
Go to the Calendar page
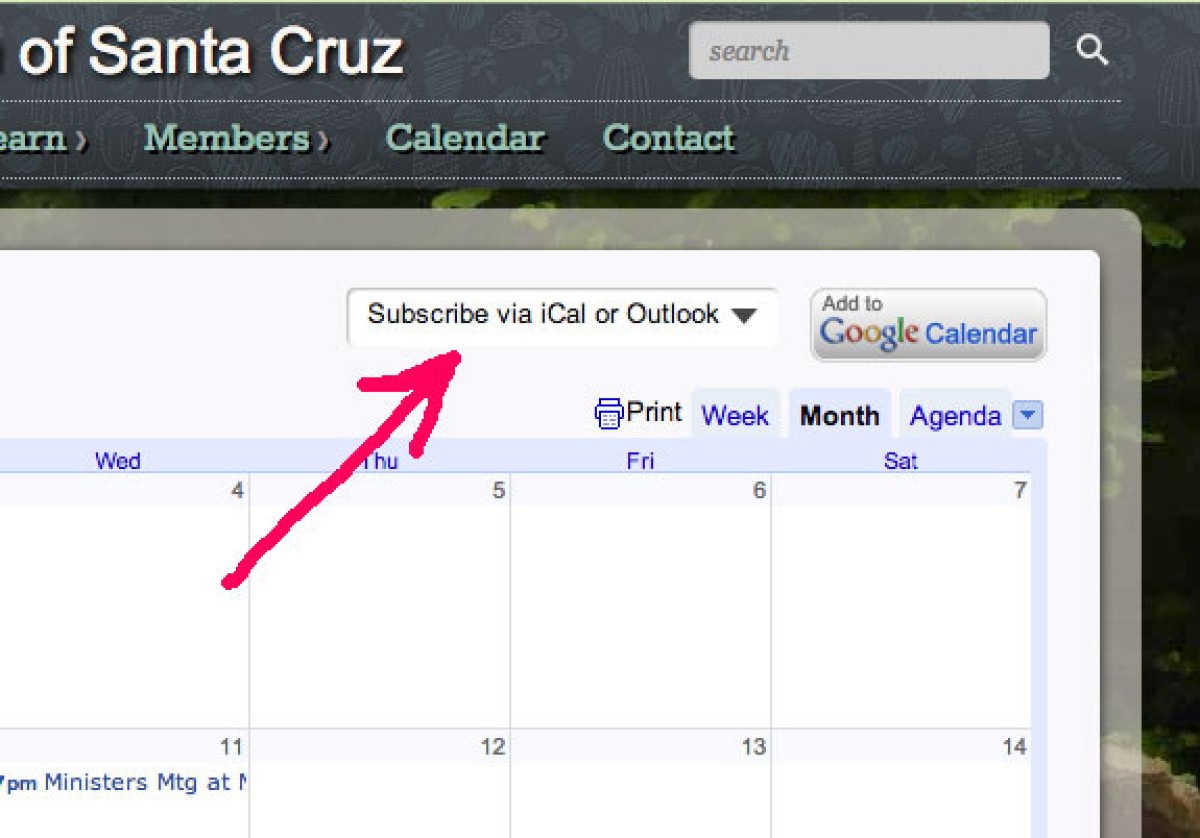coord(465,138)
